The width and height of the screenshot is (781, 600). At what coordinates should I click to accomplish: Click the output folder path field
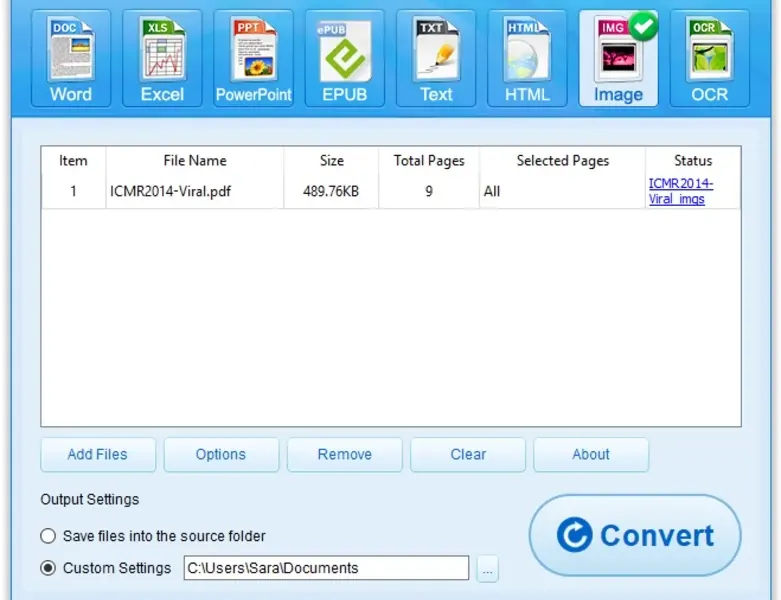click(x=326, y=568)
